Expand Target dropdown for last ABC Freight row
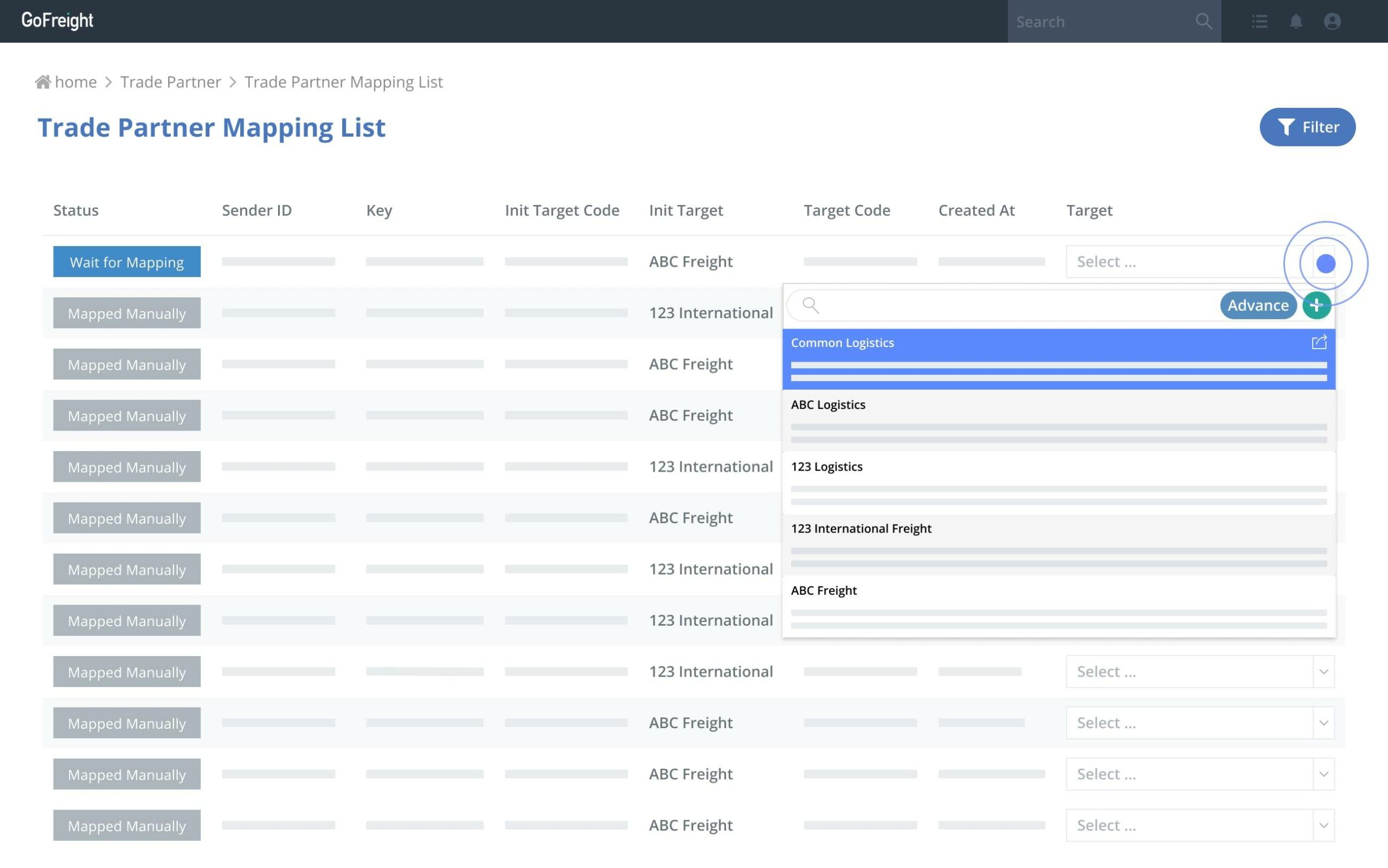 (1323, 825)
